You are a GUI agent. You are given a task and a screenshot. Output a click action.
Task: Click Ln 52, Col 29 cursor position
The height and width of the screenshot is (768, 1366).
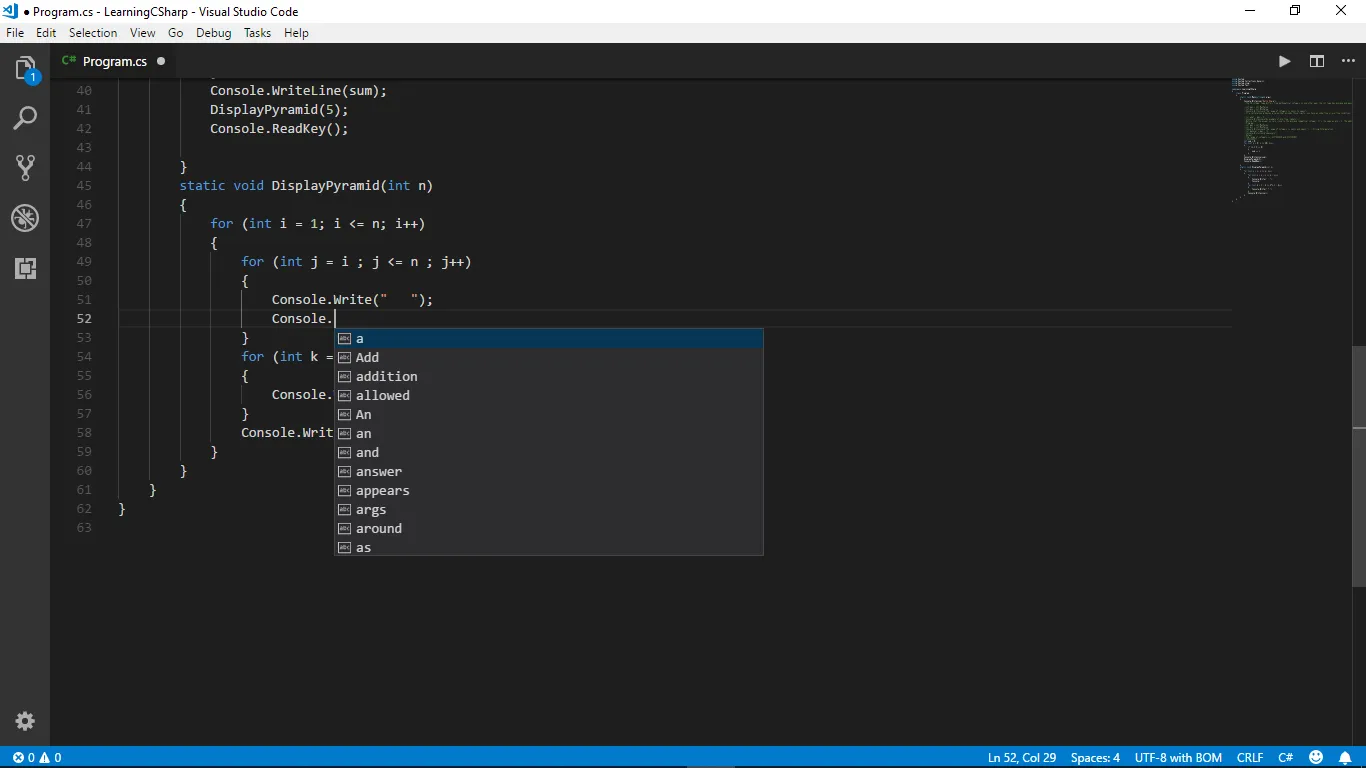click(x=1022, y=758)
